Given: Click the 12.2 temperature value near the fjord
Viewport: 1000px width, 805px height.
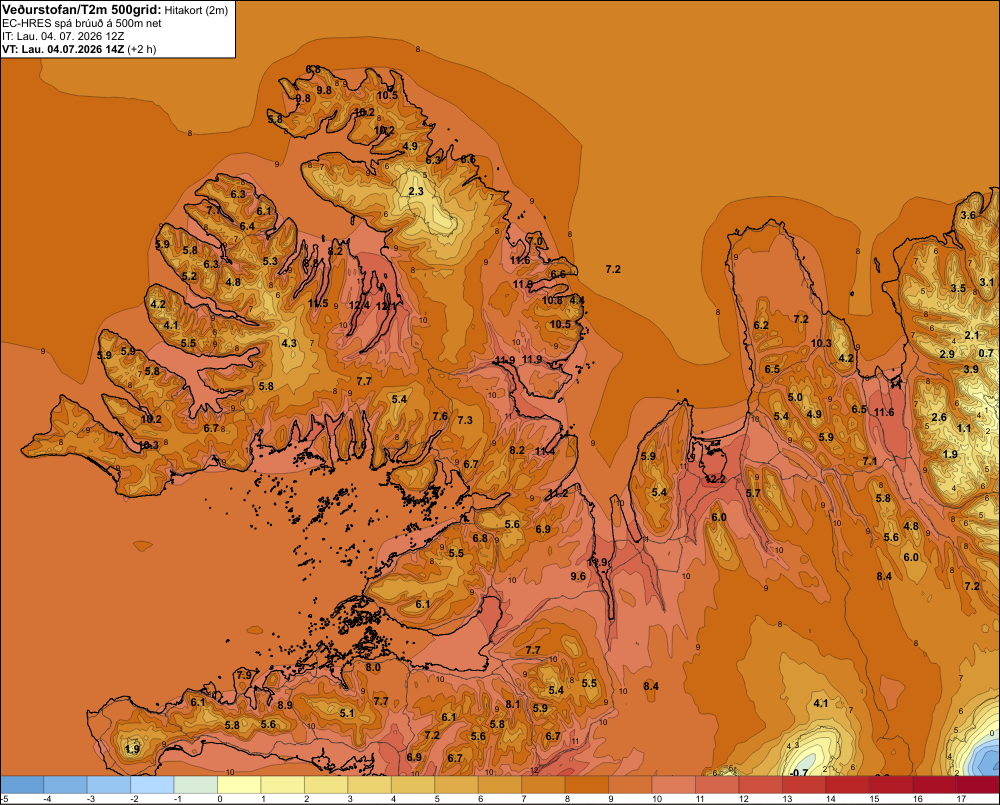Looking at the screenshot, I should 716,479.
